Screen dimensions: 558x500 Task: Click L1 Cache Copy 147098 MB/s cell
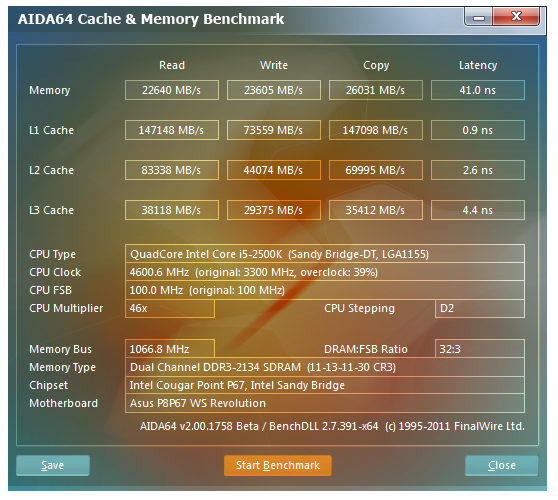376,130
